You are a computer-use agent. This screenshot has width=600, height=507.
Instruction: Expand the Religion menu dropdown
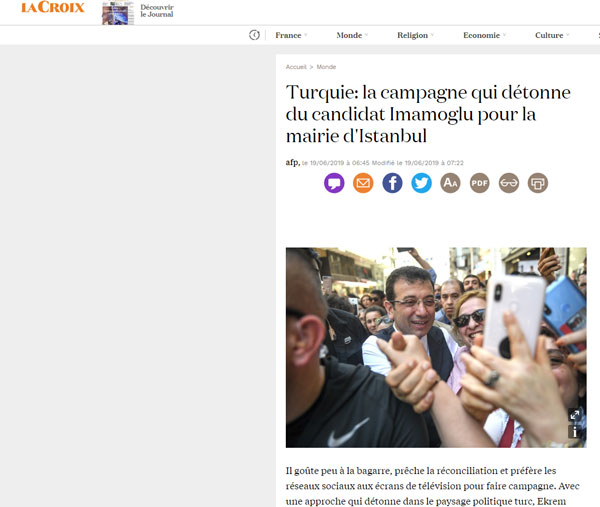416,35
